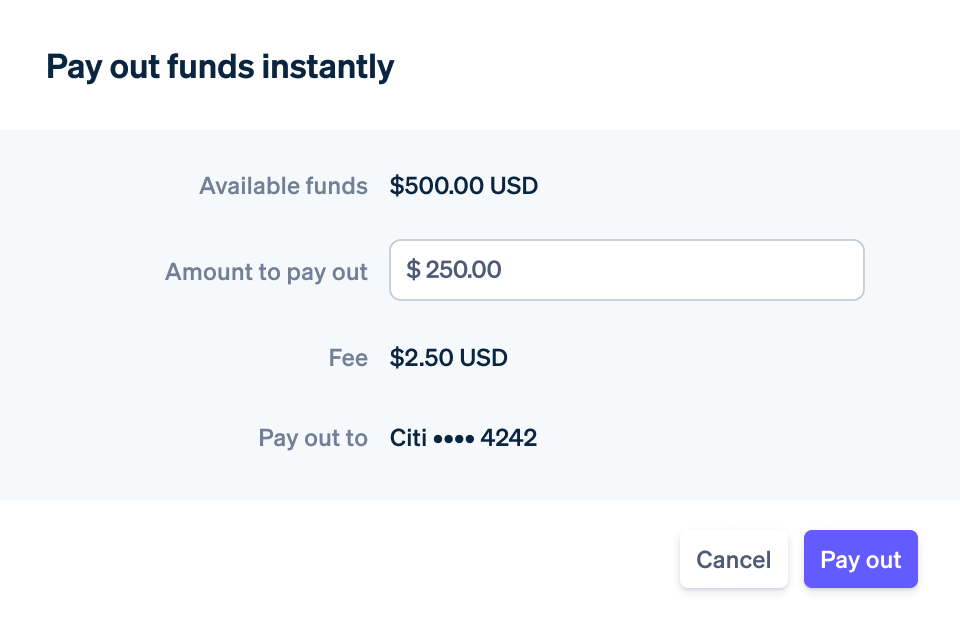Viewport: 960px width, 620px height.
Task: Click the purple Pay out button
Action: [x=860, y=559]
